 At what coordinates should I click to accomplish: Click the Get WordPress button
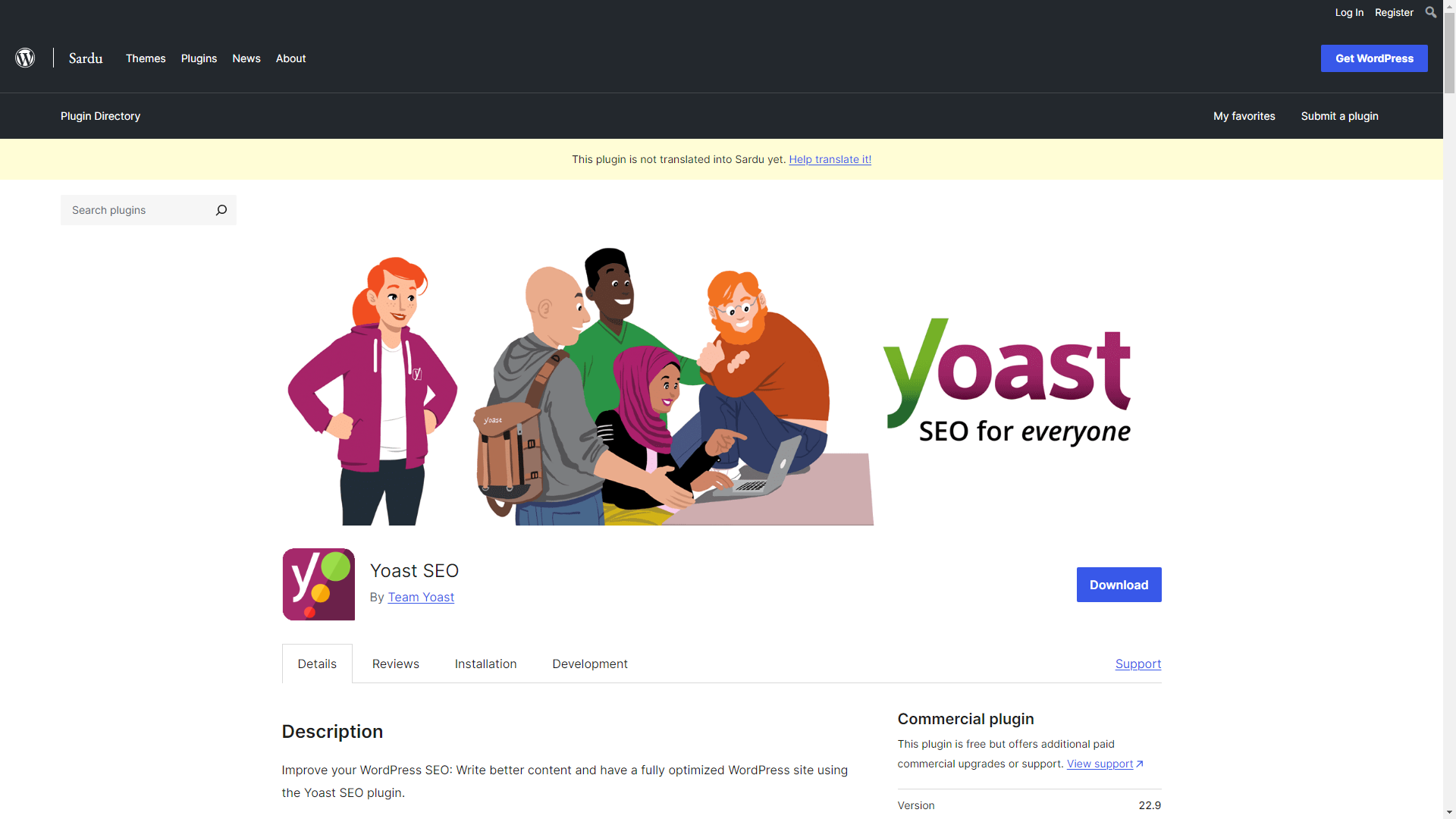coord(1374,58)
